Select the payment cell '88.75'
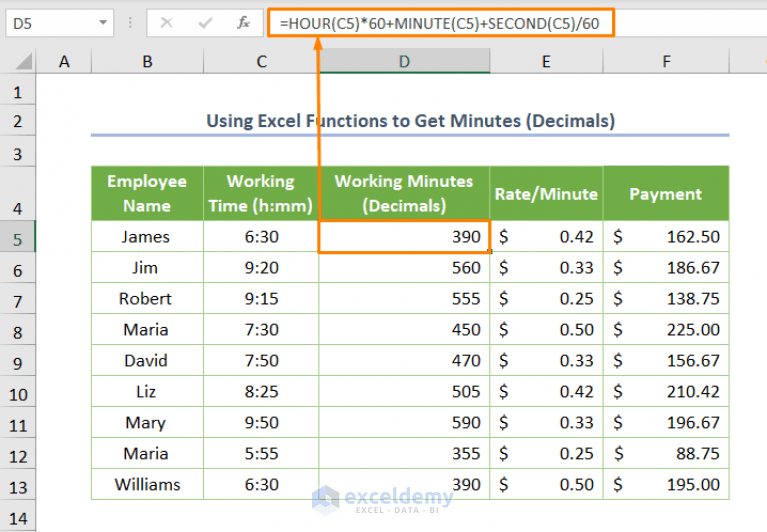The width and height of the screenshot is (767, 532). tap(666, 453)
